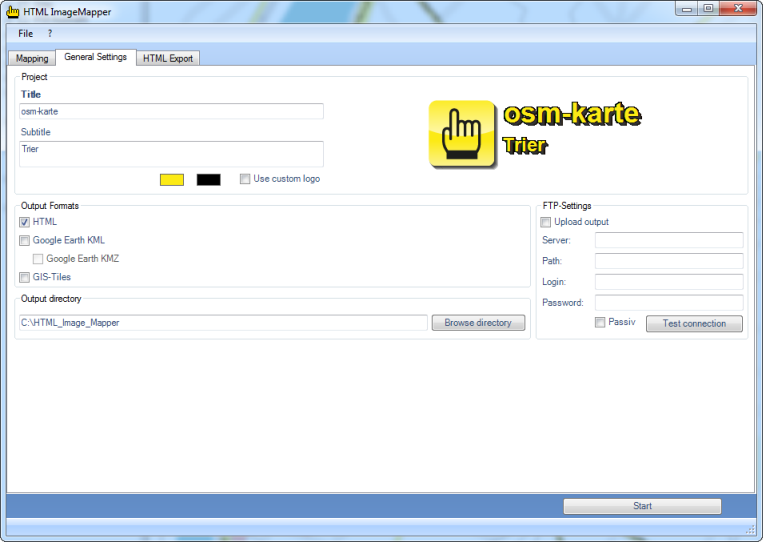Enable the Upload output option
The height and width of the screenshot is (542, 763).
(x=546, y=222)
